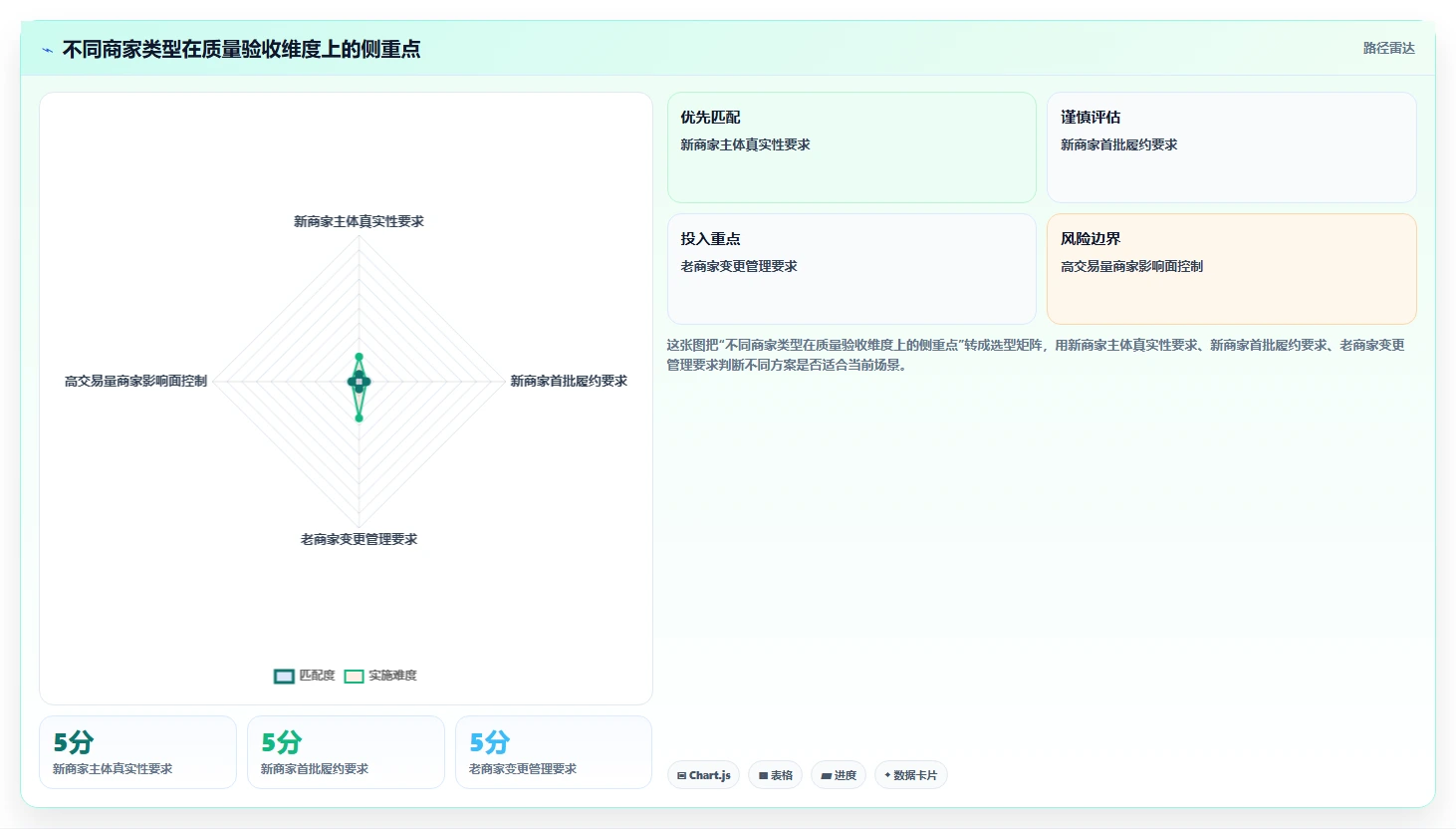Click 老商家变更管理要求 text in 投入重点 card

click(x=739, y=266)
